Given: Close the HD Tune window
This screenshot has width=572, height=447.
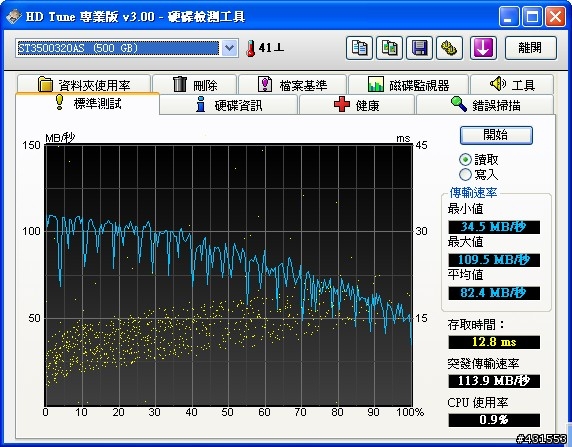Looking at the screenshot, I should pyautogui.click(x=555, y=16).
